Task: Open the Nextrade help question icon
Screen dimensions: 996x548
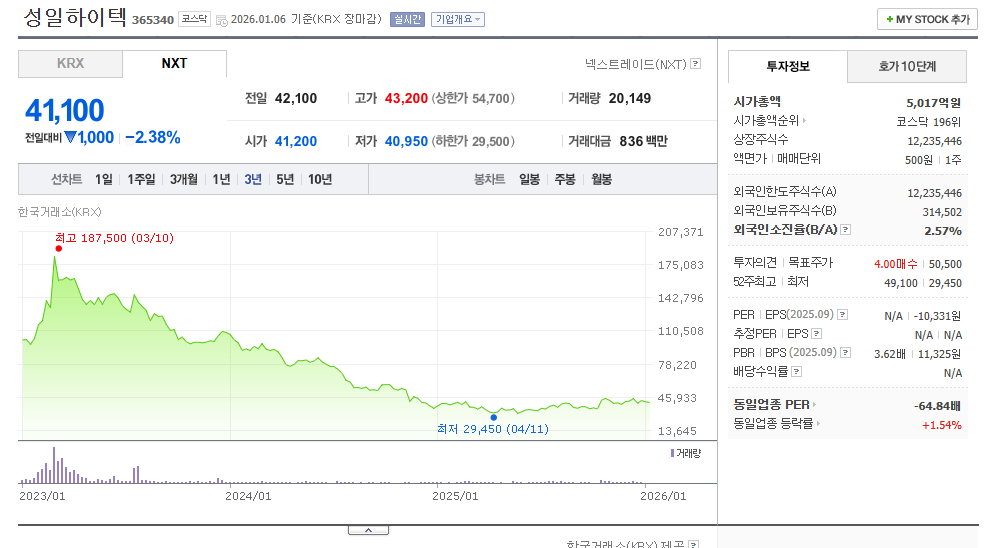Action: coord(696,63)
